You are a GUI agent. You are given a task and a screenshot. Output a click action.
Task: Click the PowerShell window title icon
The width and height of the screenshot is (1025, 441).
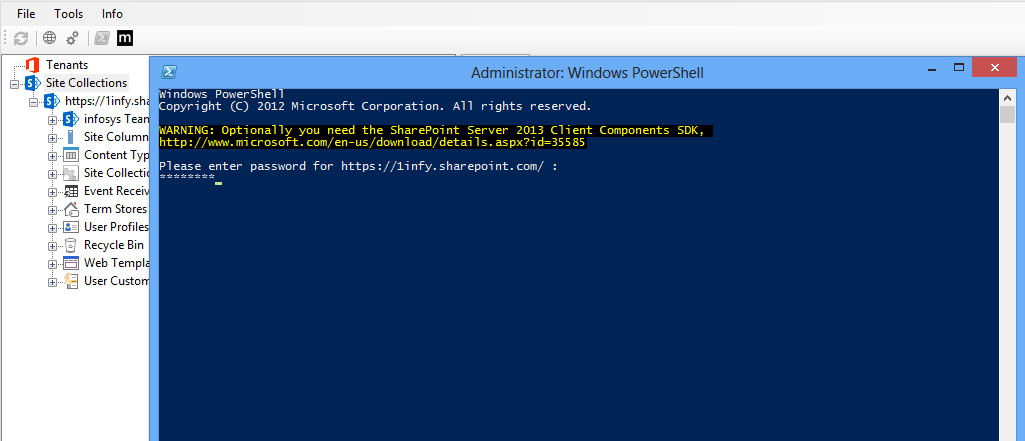pos(169,72)
